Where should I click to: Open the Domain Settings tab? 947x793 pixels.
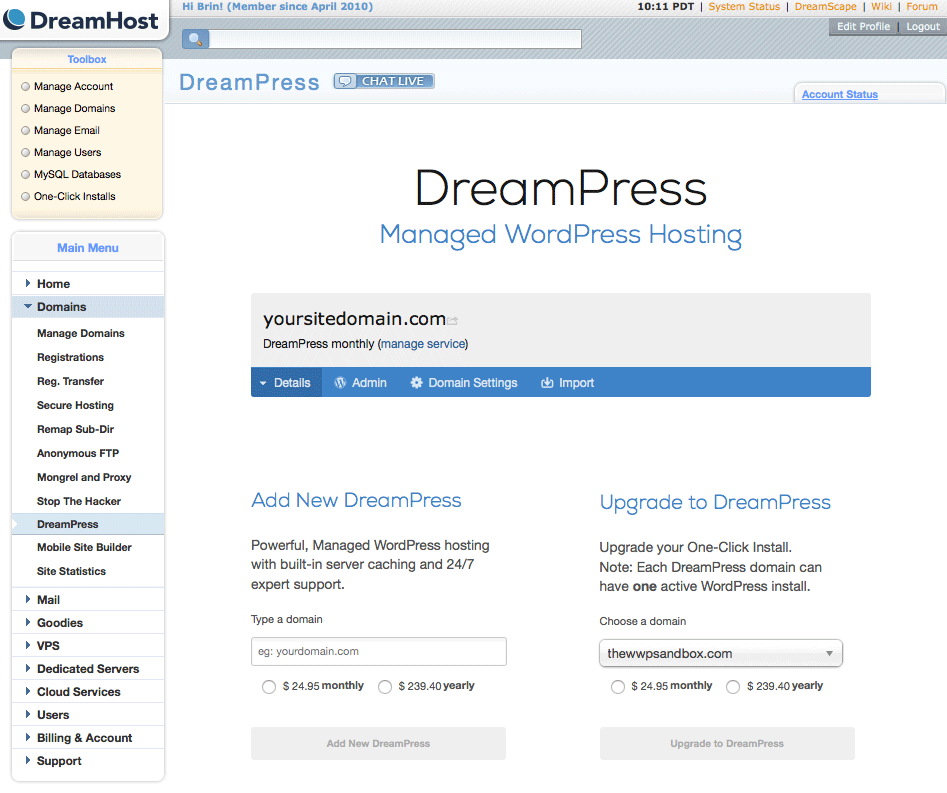point(464,382)
